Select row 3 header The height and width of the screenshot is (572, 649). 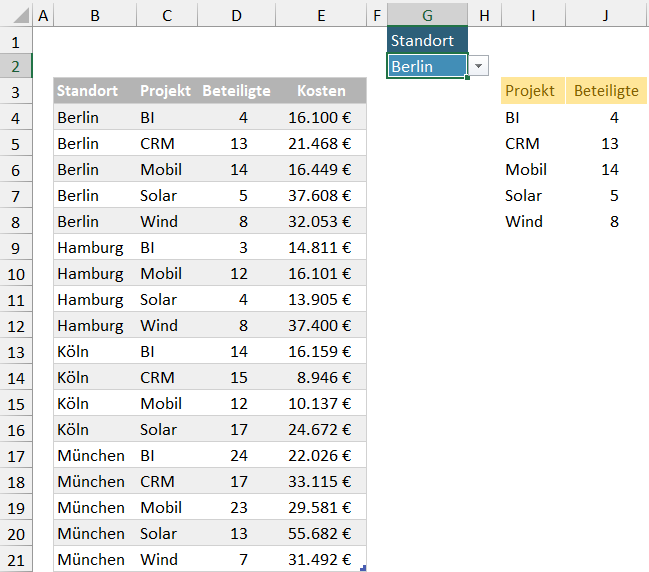[x=16, y=92]
